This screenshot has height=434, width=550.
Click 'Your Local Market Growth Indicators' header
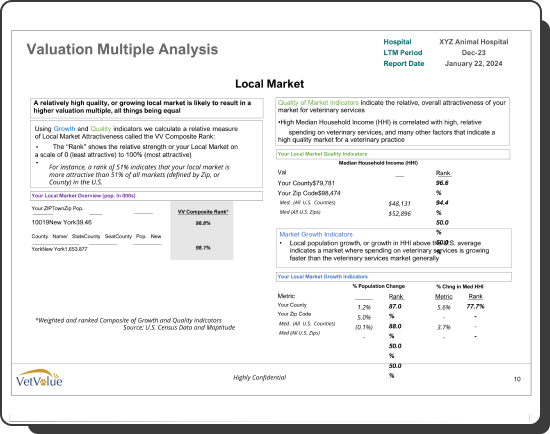[x=323, y=276]
